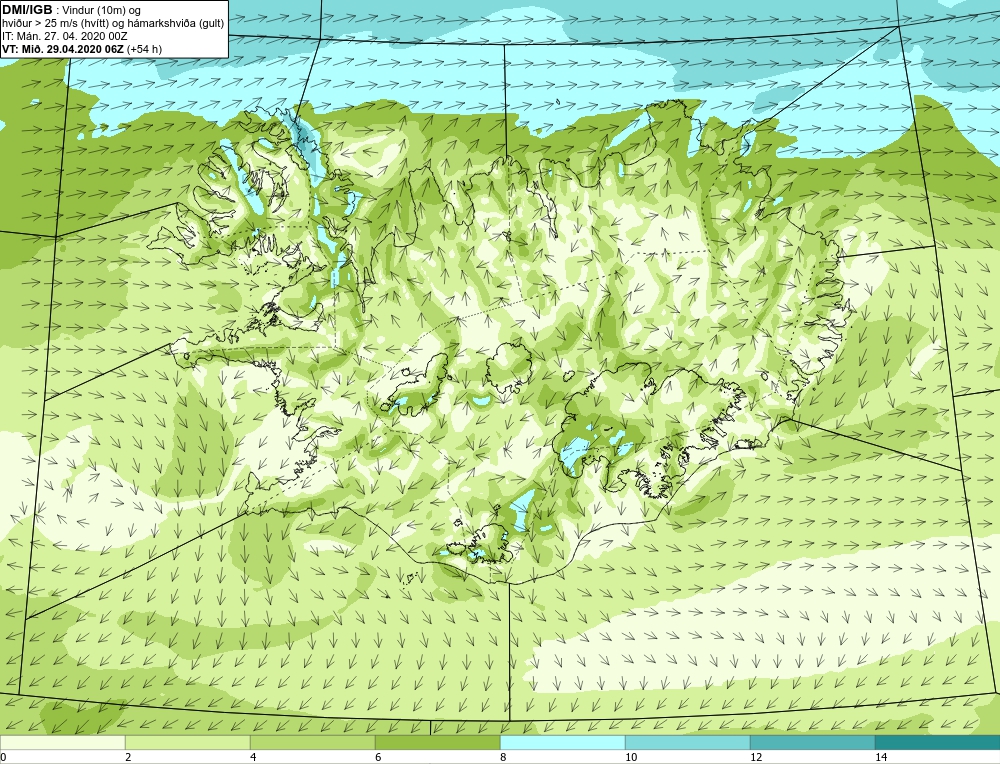1000x764 pixels.
Task: Click the scale label "12"
Action: click(x=756, y=757)
